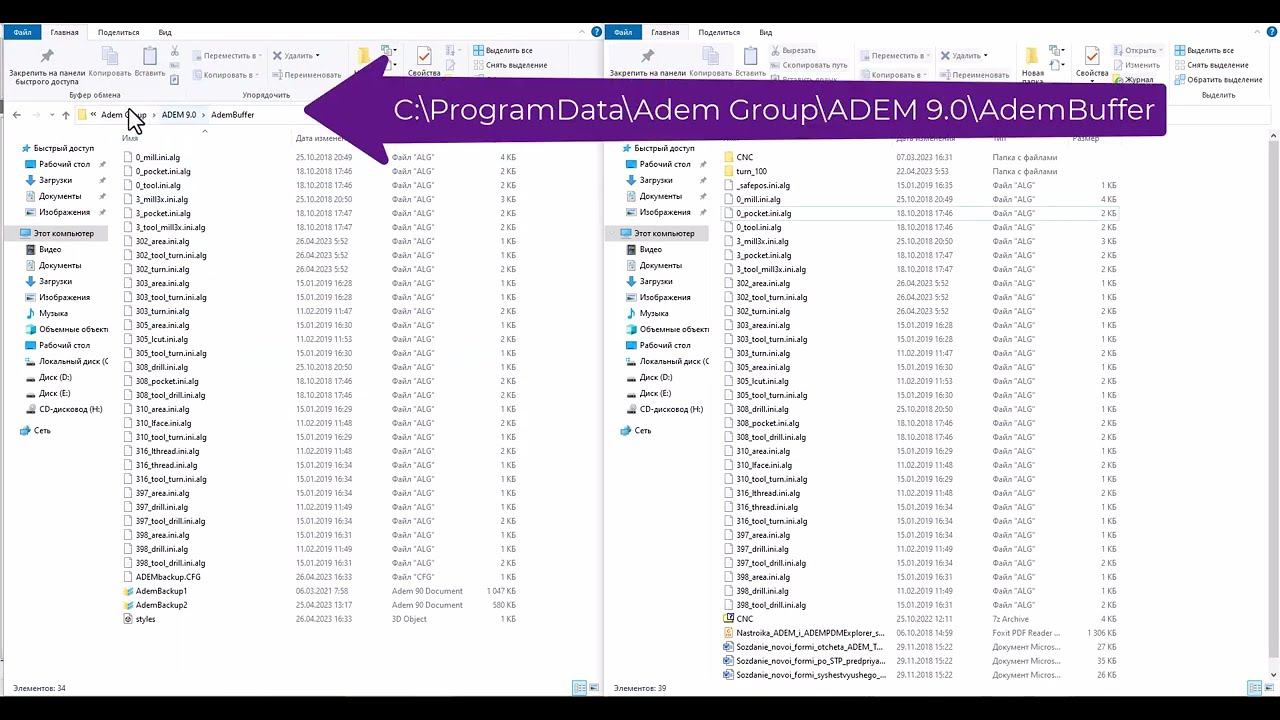Screen dimensions: 1280x720
Task: Collapse ribbon chevron in right window
Action: point(1259,32)
